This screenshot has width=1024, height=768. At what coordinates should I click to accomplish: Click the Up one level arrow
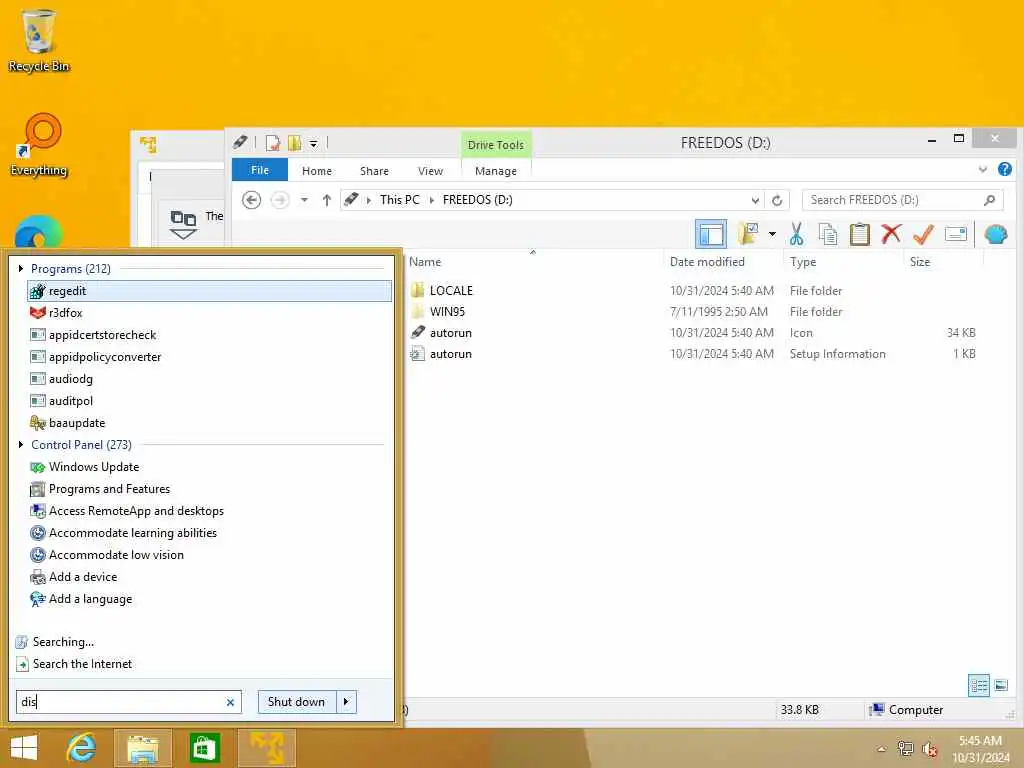[327, 200]
